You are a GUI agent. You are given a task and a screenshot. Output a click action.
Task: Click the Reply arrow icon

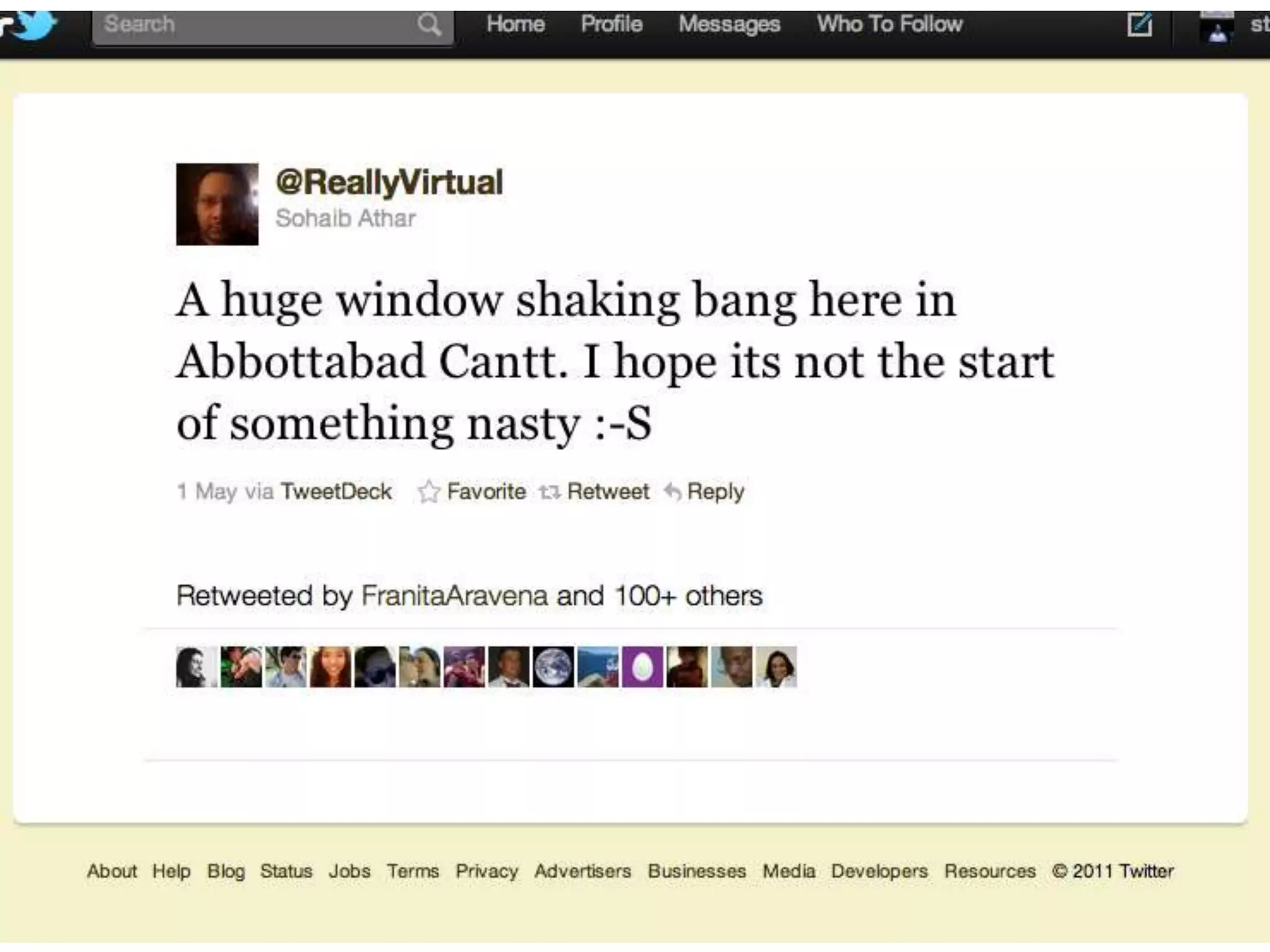pyautogui.click(x=673, y=492)
